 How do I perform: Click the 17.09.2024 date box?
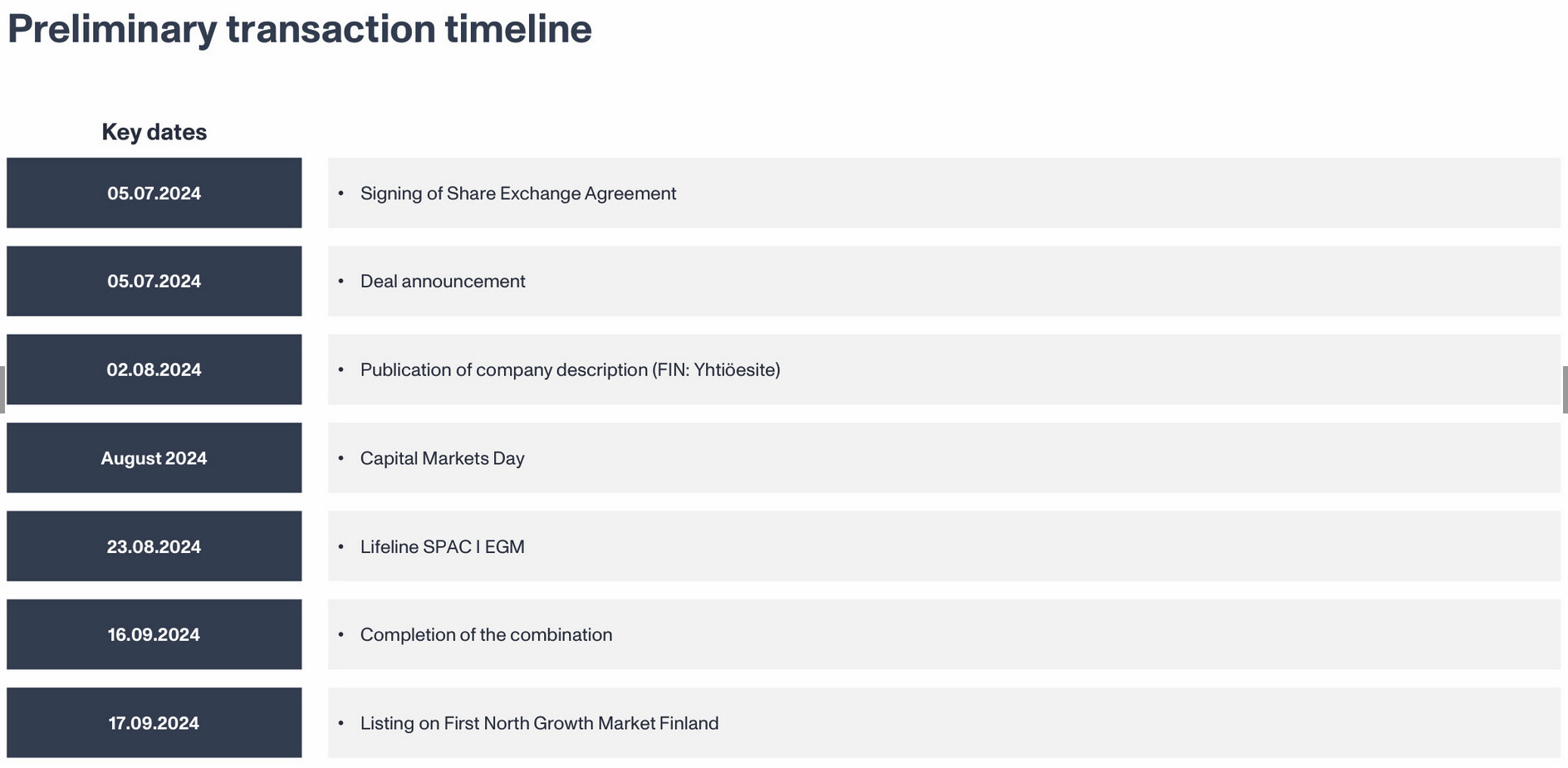[x=154, y=723]
